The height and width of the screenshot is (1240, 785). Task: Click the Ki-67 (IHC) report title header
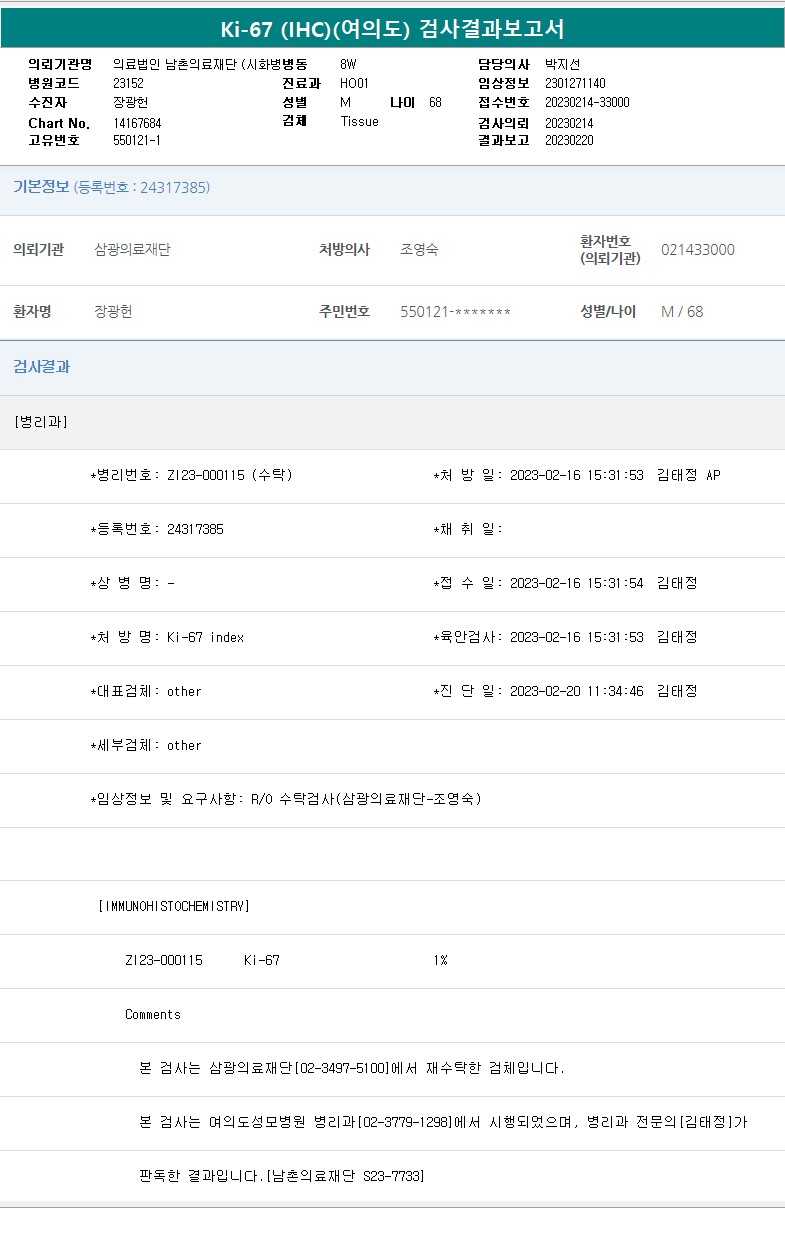(392, 28)
